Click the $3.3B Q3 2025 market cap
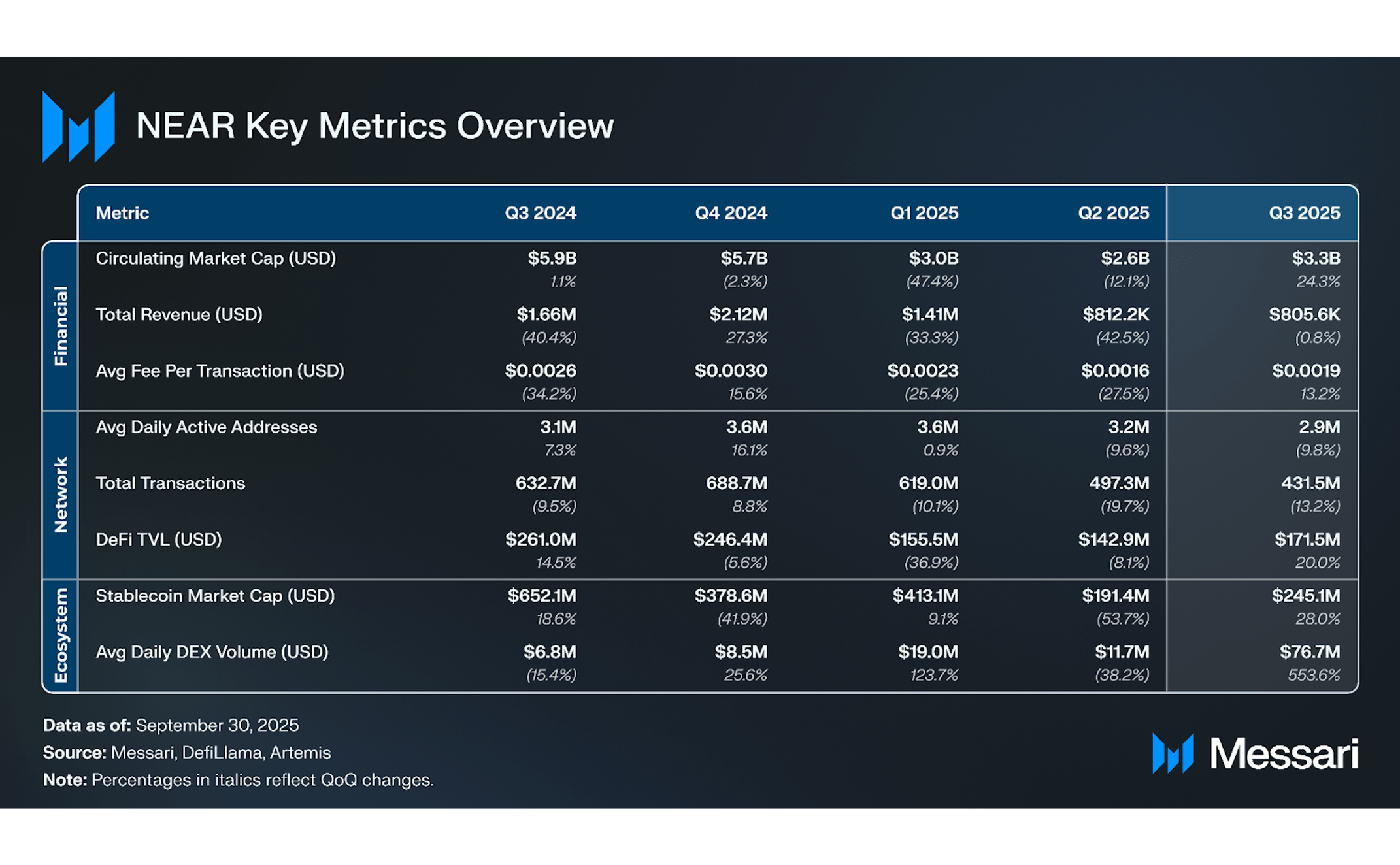 [1315, 258]
